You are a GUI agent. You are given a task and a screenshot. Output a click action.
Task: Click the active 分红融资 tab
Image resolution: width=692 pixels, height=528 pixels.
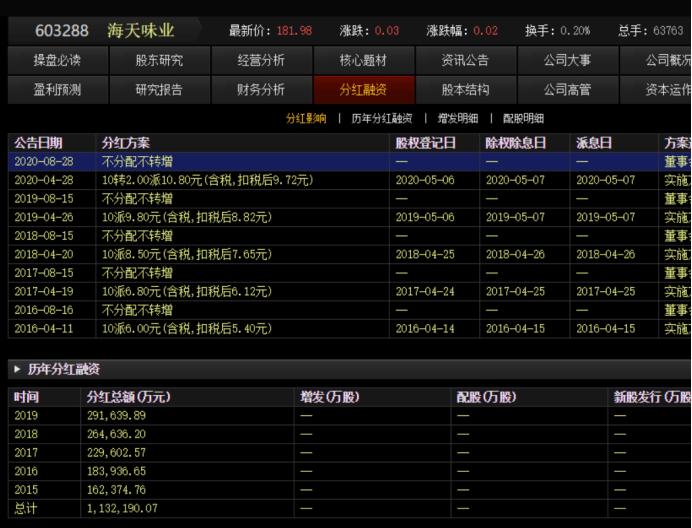364,90
